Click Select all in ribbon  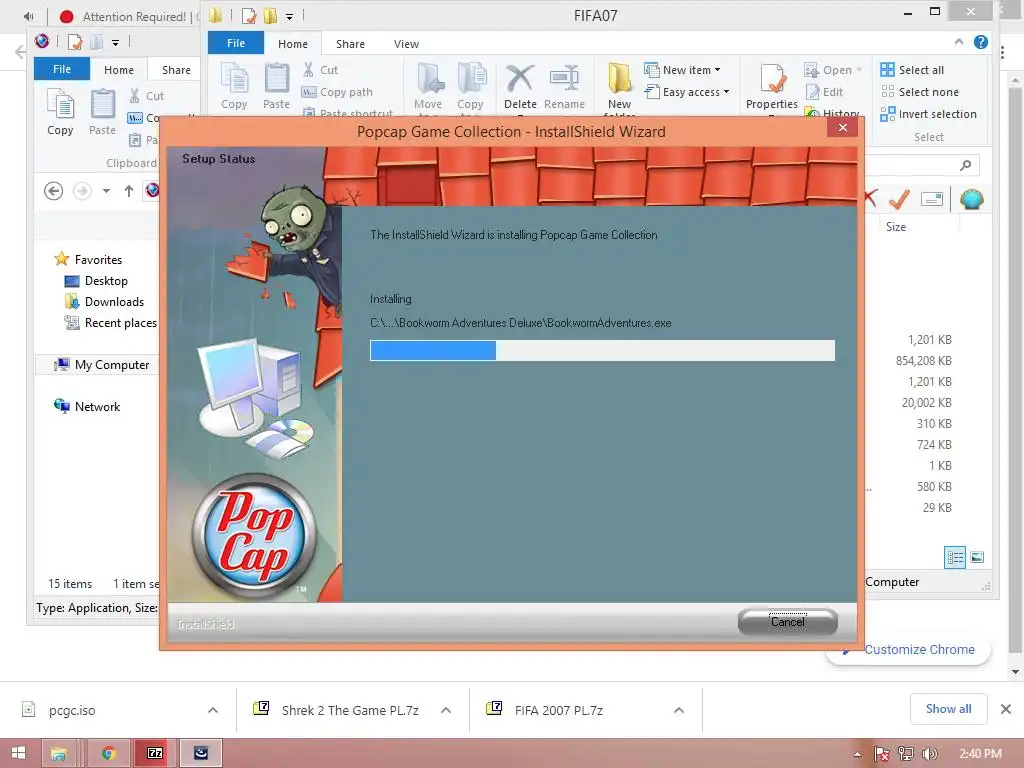912,70
